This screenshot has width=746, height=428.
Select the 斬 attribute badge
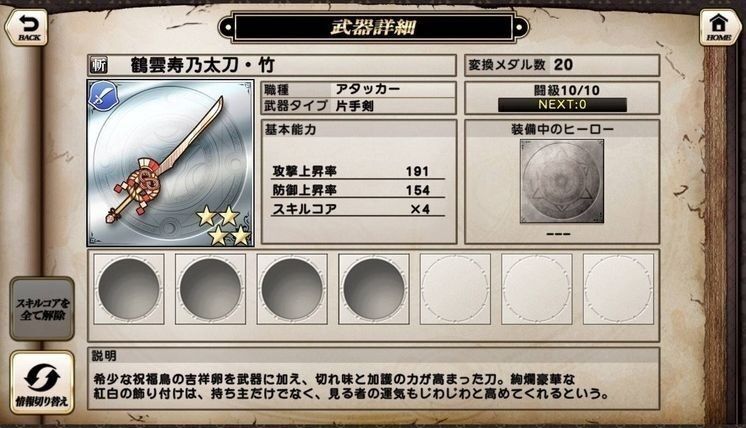point(98,66)
